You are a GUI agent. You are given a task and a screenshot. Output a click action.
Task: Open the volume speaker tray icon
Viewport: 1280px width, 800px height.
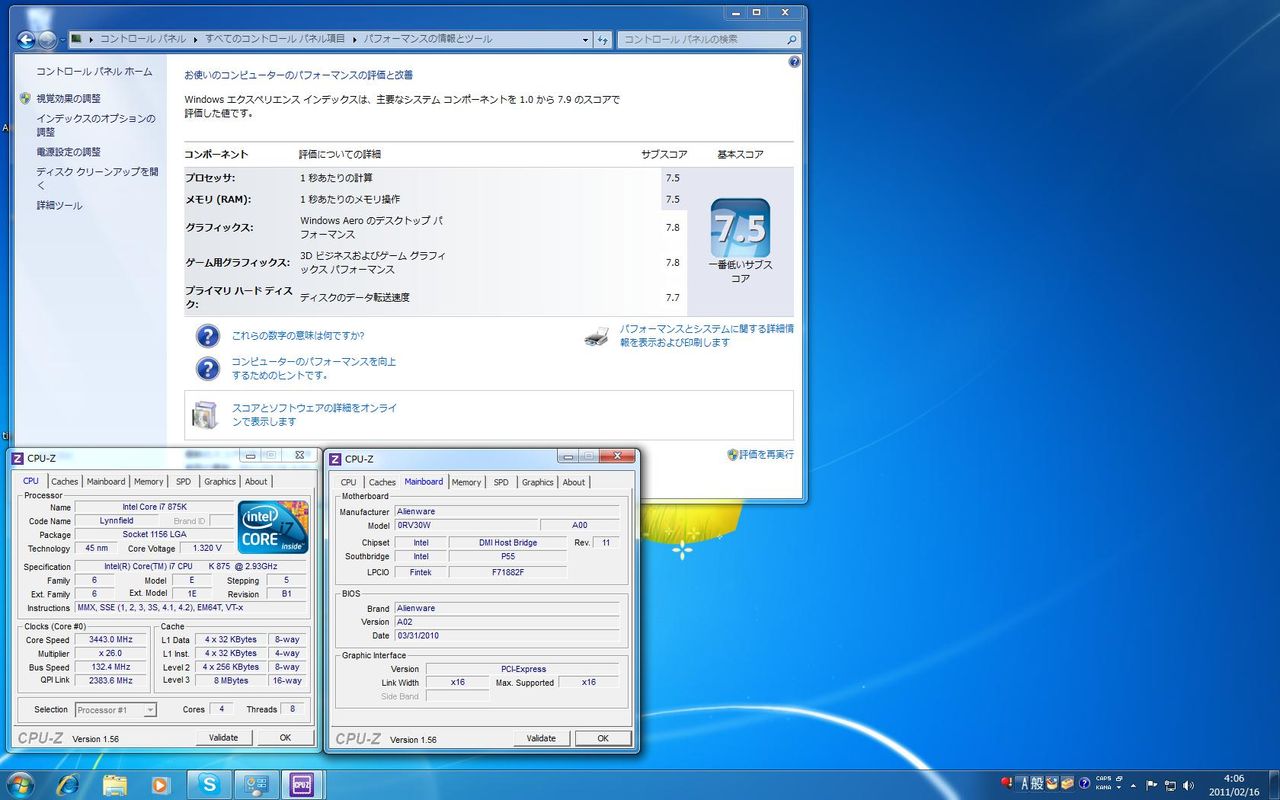pyautogui.click(x=1187, y=785)
